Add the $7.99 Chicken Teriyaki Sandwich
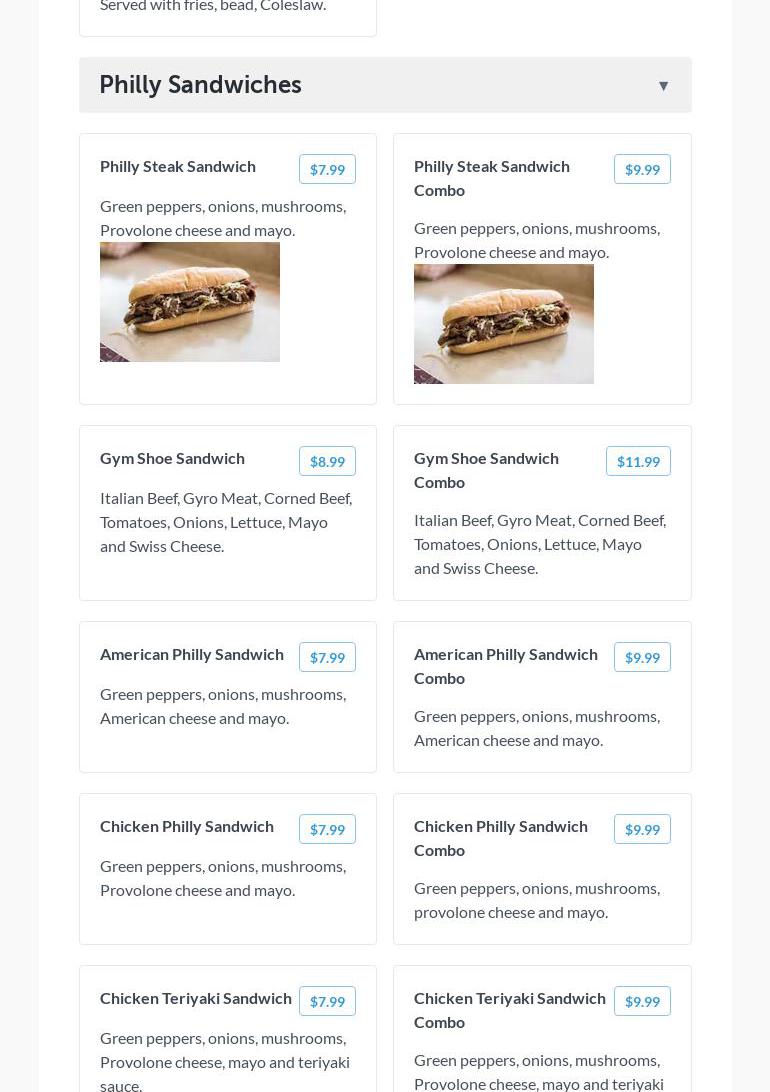The width and height of the screenshot is (770, 1092). click(x=327, y=1002)
